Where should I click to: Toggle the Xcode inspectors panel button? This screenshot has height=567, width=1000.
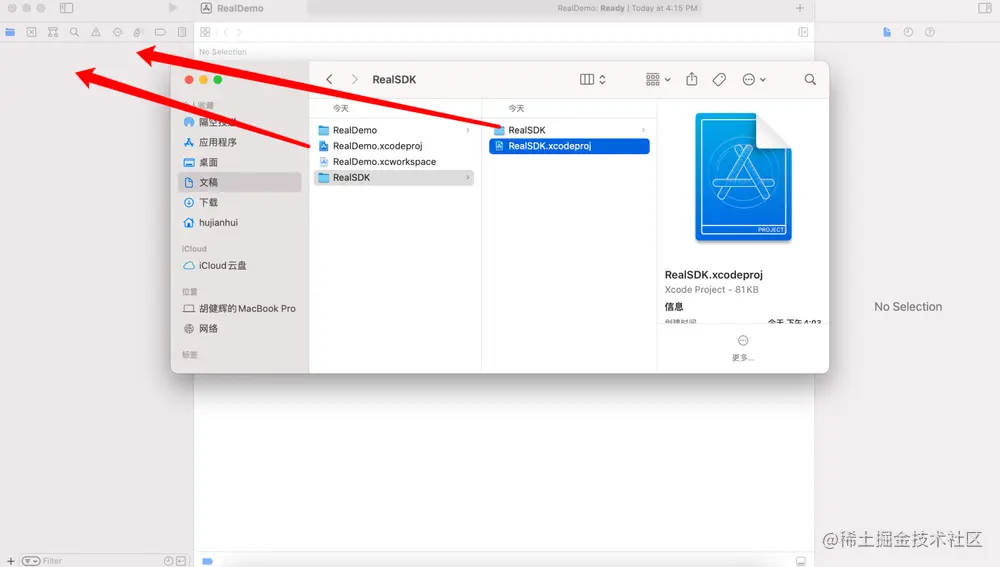(x=985, y=8)
